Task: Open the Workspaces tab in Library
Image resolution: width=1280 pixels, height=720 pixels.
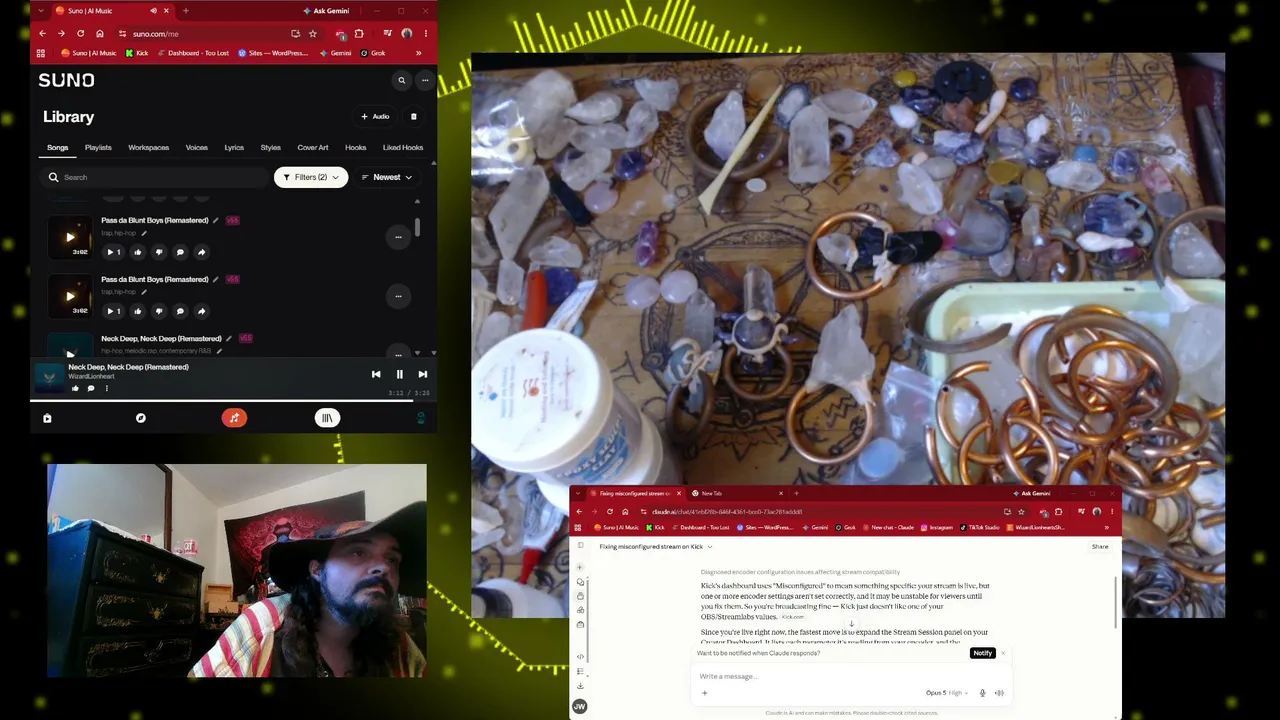Action: [x=148, y=148]
